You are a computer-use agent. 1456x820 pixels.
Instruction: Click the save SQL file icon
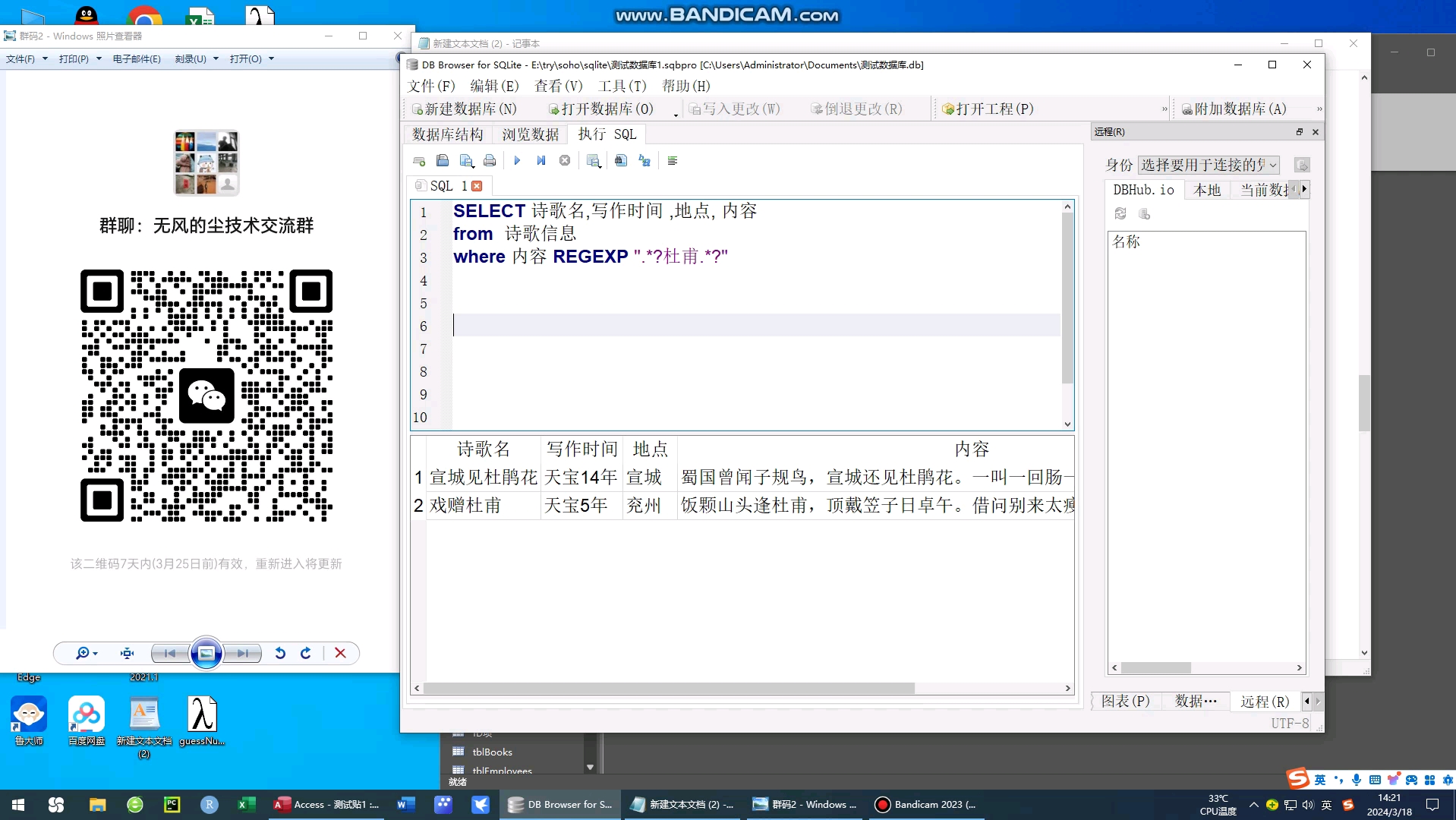[467, 161]
